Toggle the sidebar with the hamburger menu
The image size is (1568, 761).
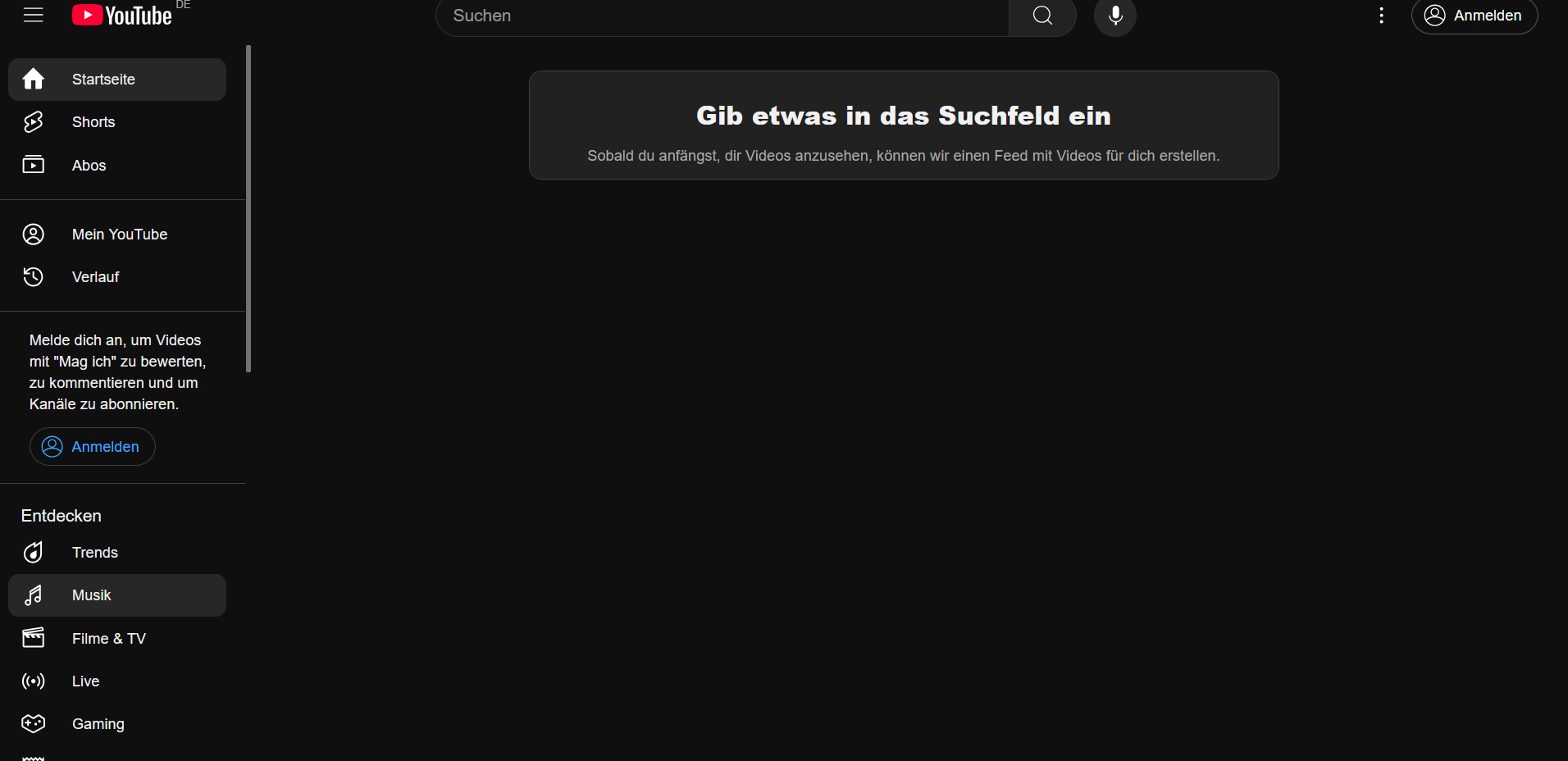[33, 15]
